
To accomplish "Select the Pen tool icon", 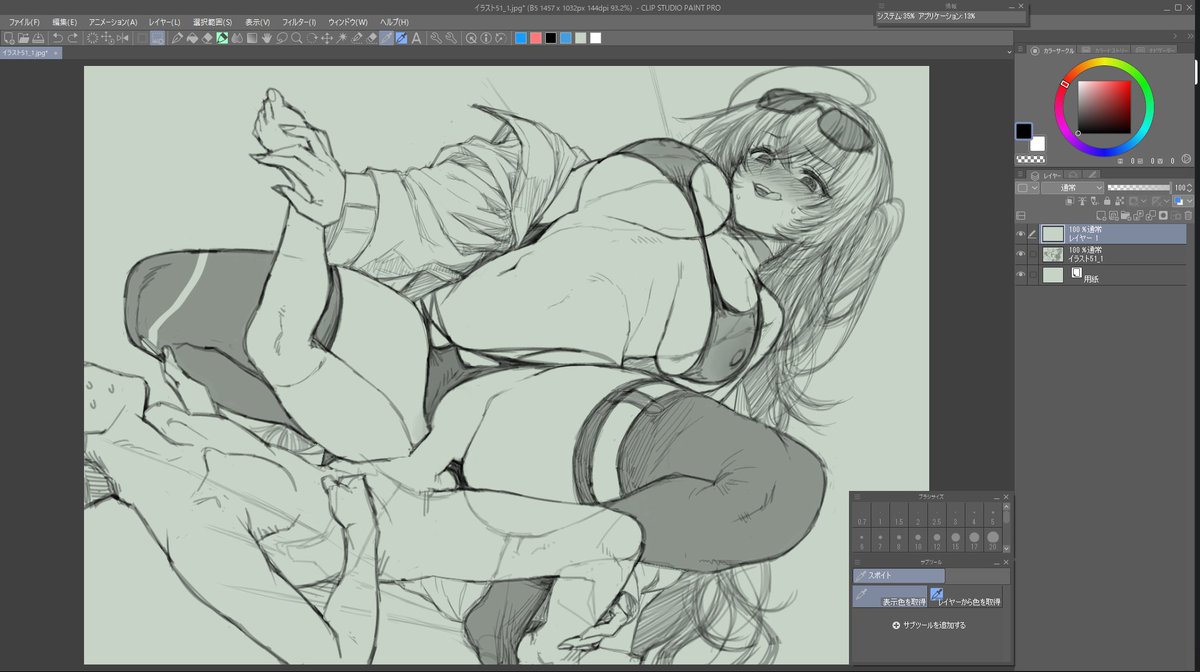I will pos(177,38).
